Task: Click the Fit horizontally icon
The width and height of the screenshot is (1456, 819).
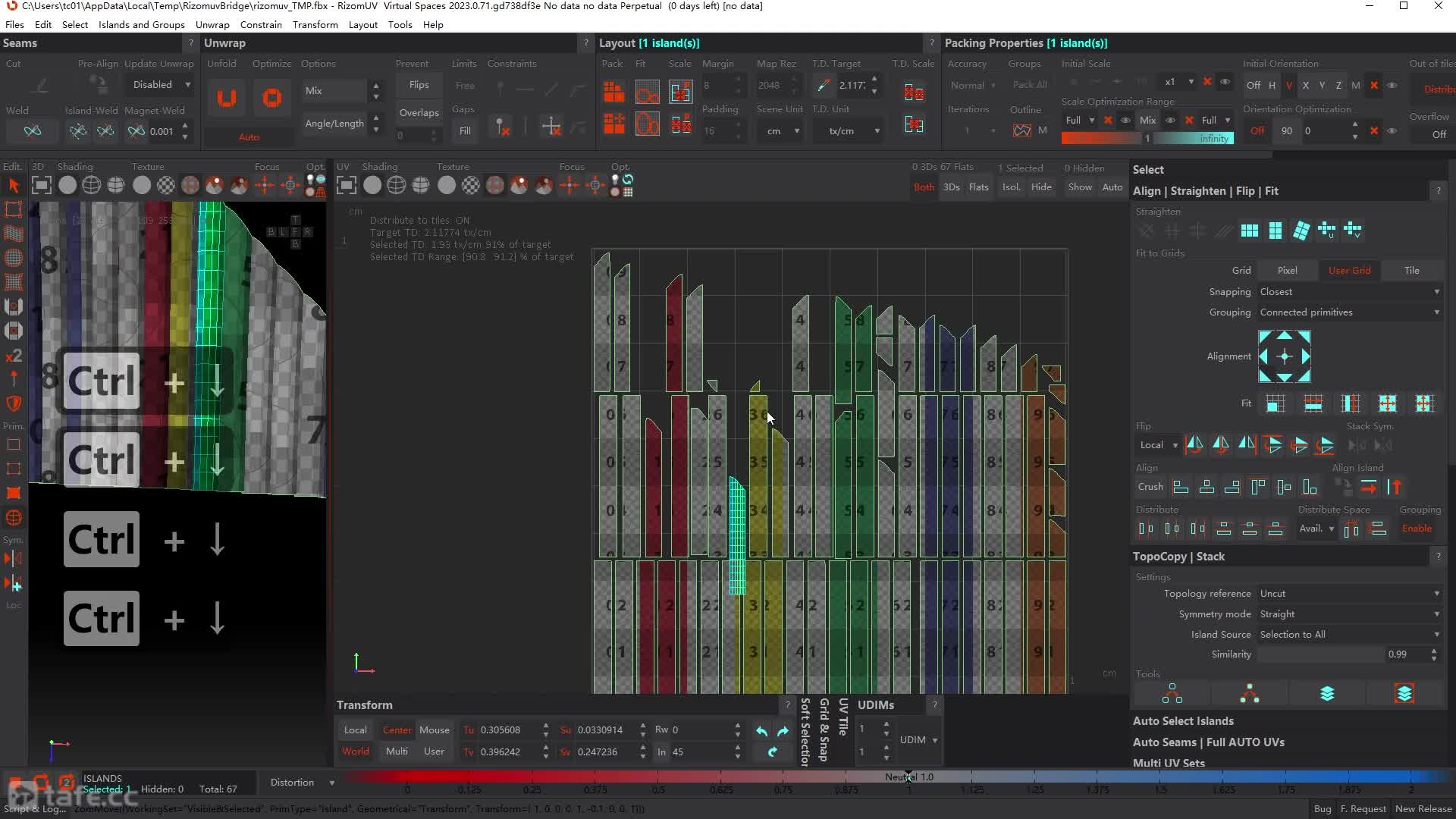Action: click(1313, 403)
